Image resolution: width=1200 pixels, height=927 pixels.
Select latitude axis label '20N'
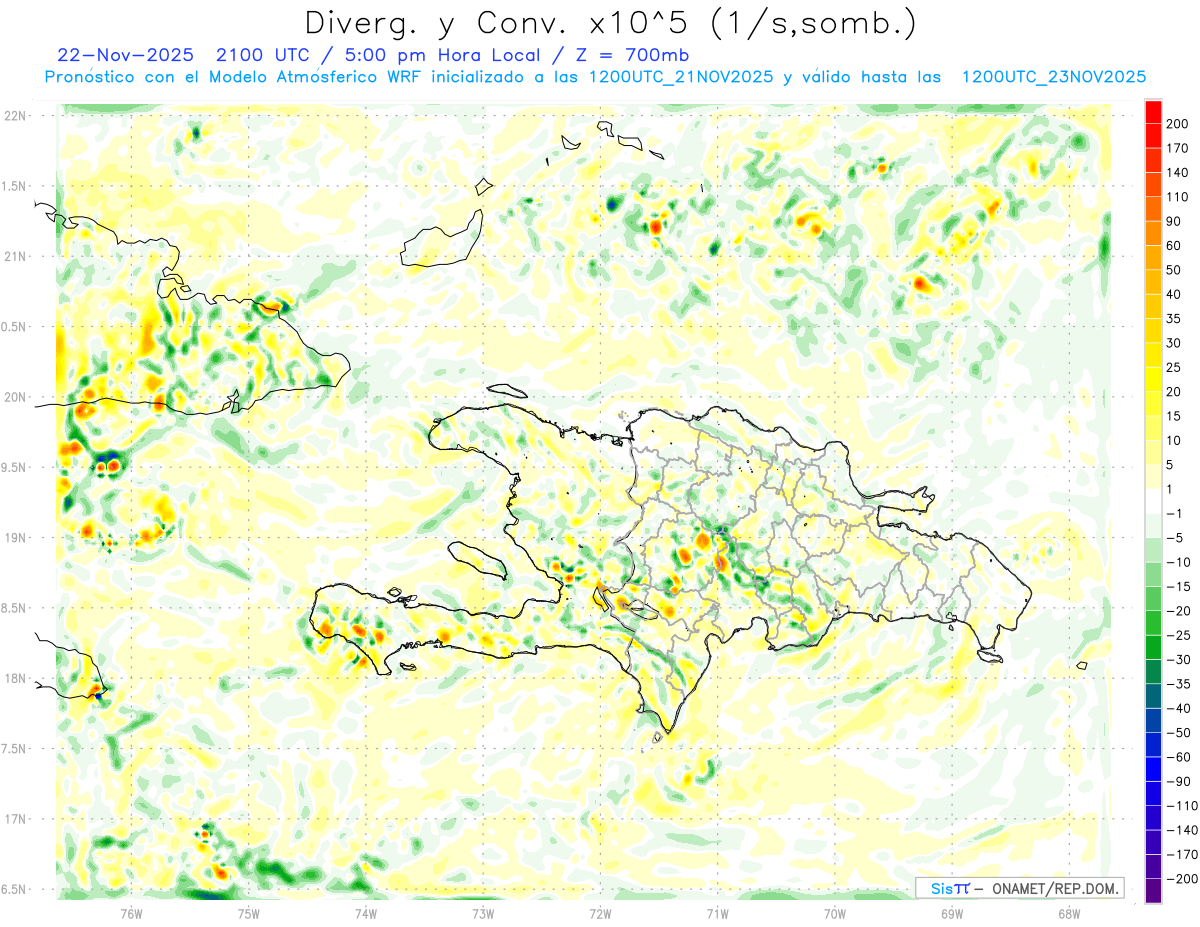(15, 397)
